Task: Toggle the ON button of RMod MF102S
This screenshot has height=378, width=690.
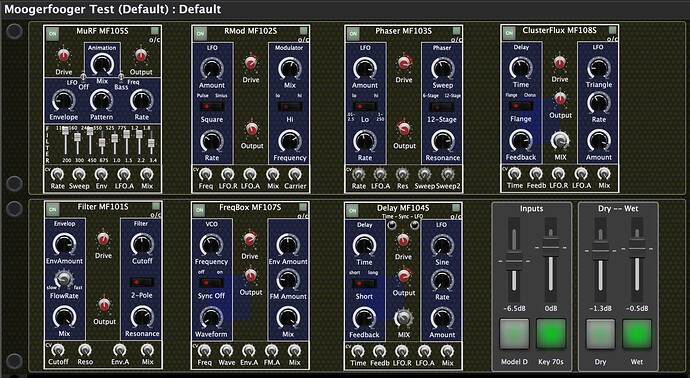Action: click(200, 34)
